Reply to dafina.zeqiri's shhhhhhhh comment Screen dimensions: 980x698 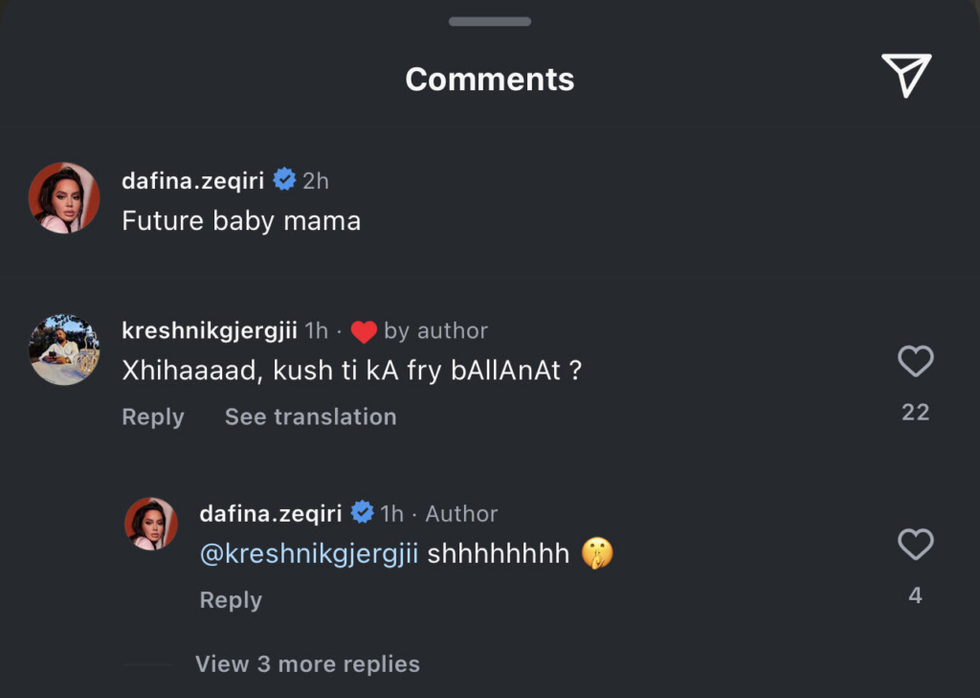231,600
